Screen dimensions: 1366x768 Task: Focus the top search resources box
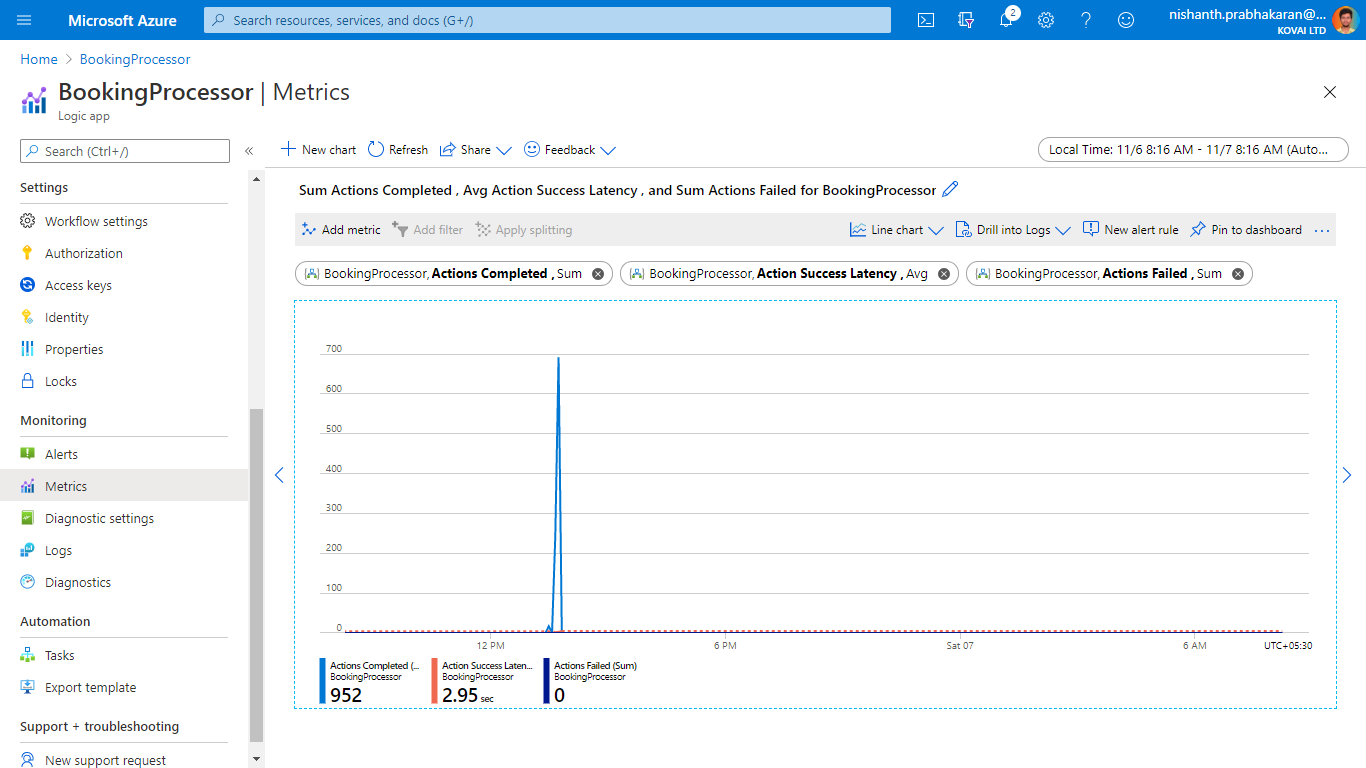pos(547,20)
